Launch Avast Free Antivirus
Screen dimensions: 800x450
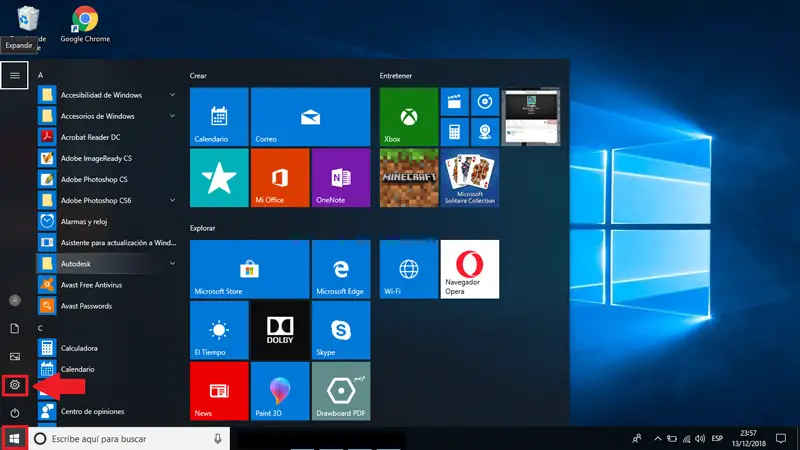coord(107,285)
